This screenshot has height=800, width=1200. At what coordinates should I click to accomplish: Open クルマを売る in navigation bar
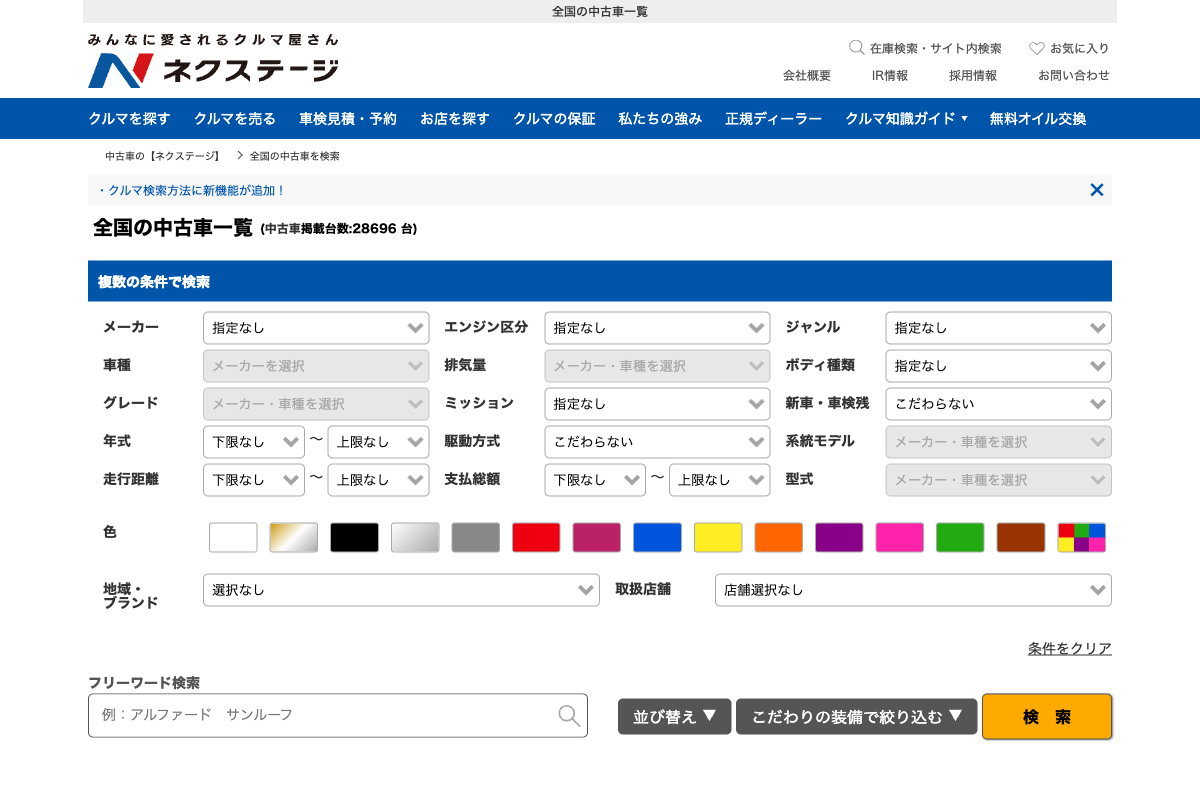[x=235, y=119]
